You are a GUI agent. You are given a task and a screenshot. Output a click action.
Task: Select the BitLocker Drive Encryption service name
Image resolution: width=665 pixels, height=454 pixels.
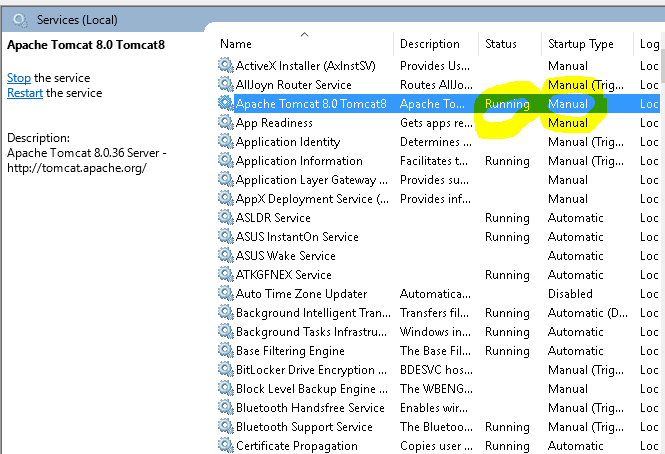pyautogui.click(x=311, y=370)
